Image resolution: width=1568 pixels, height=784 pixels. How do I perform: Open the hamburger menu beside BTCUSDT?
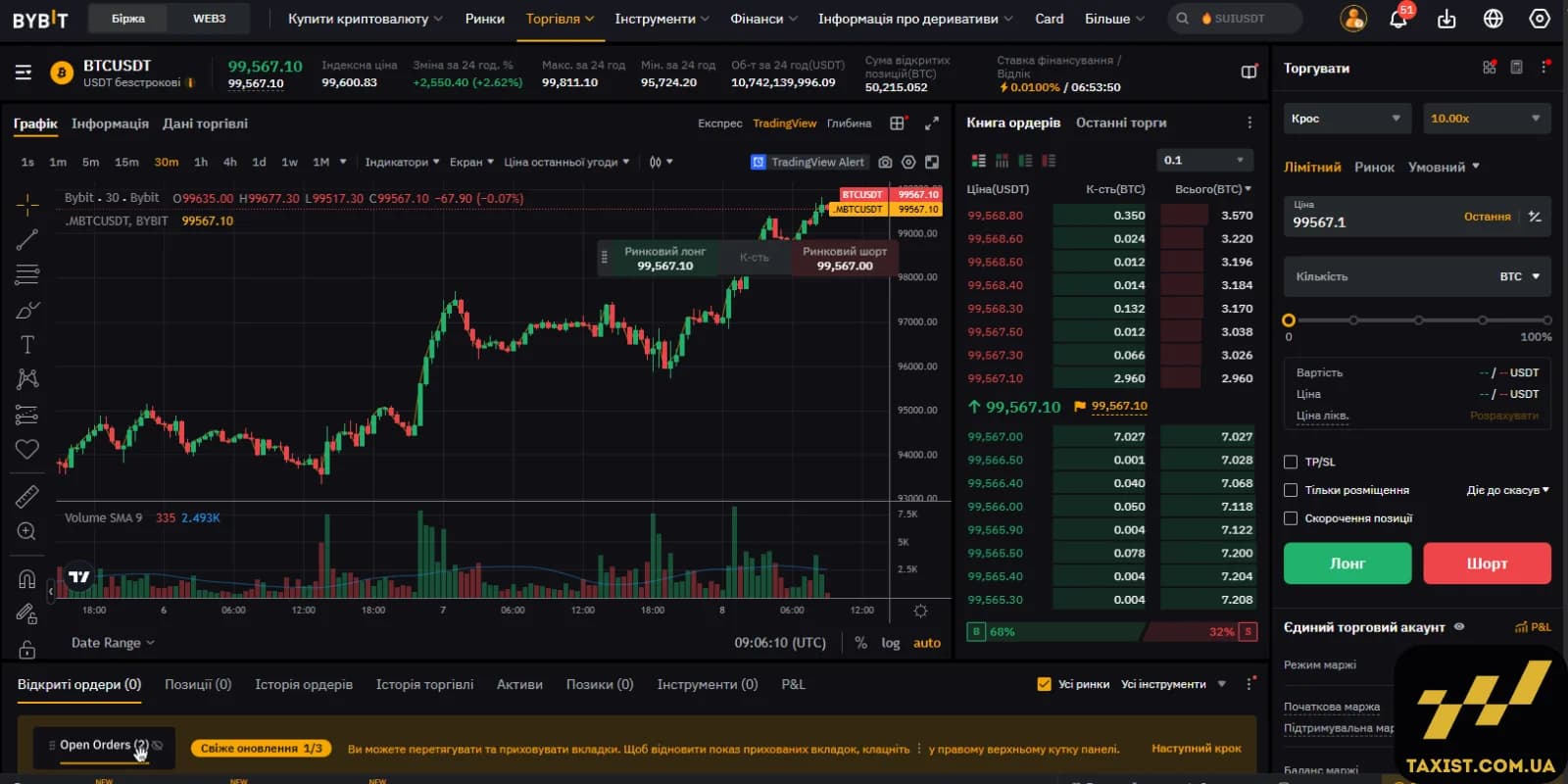coord(24,73)
